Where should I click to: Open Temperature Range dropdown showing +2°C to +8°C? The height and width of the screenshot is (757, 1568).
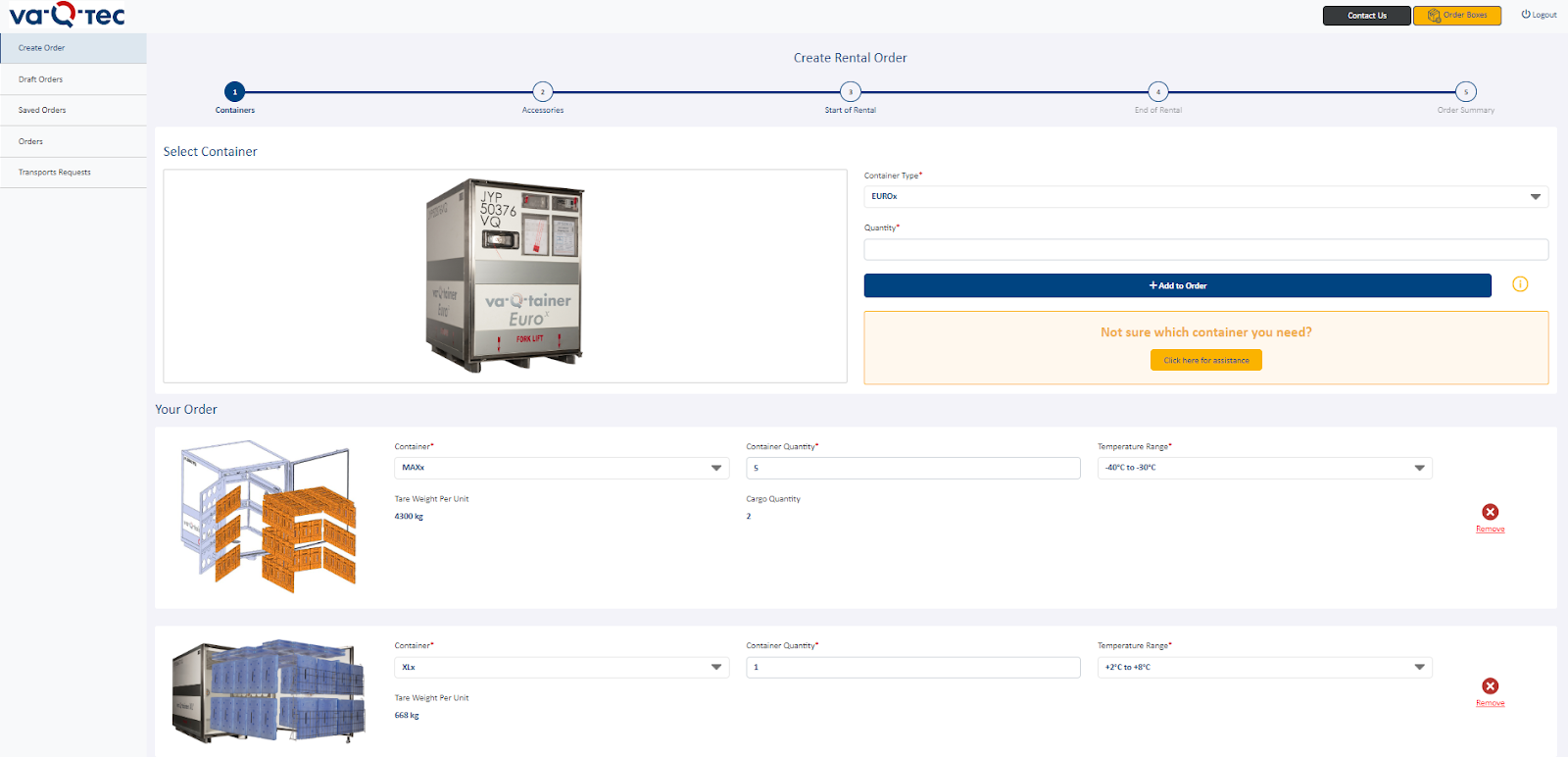1264,667
